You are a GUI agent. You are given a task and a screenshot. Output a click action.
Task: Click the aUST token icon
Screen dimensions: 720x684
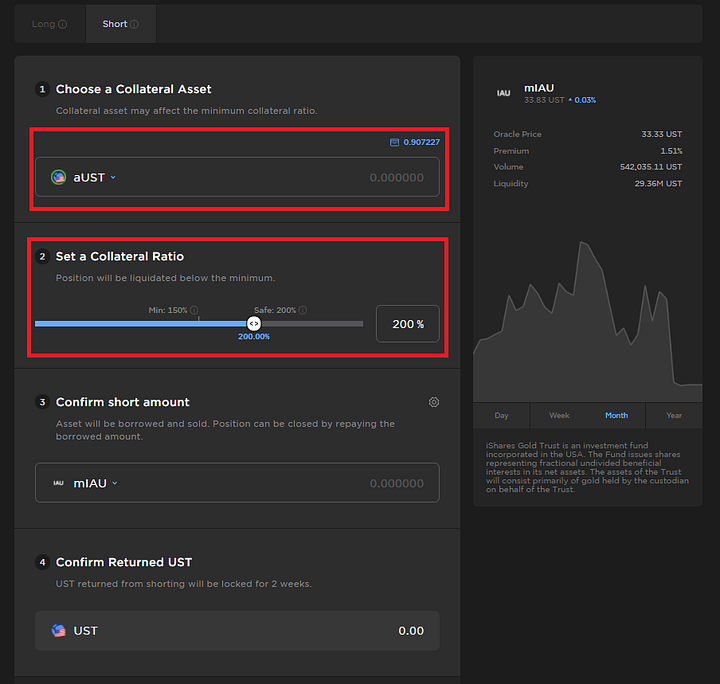click(x=58, y=177)
